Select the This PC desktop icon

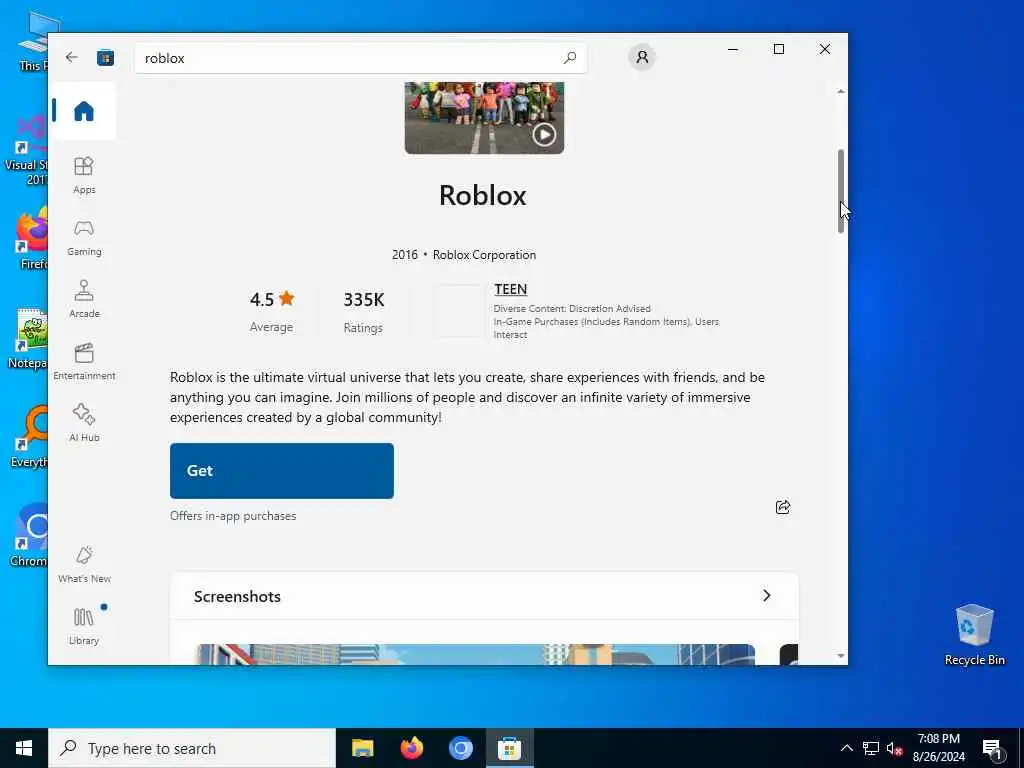point(33,42)
